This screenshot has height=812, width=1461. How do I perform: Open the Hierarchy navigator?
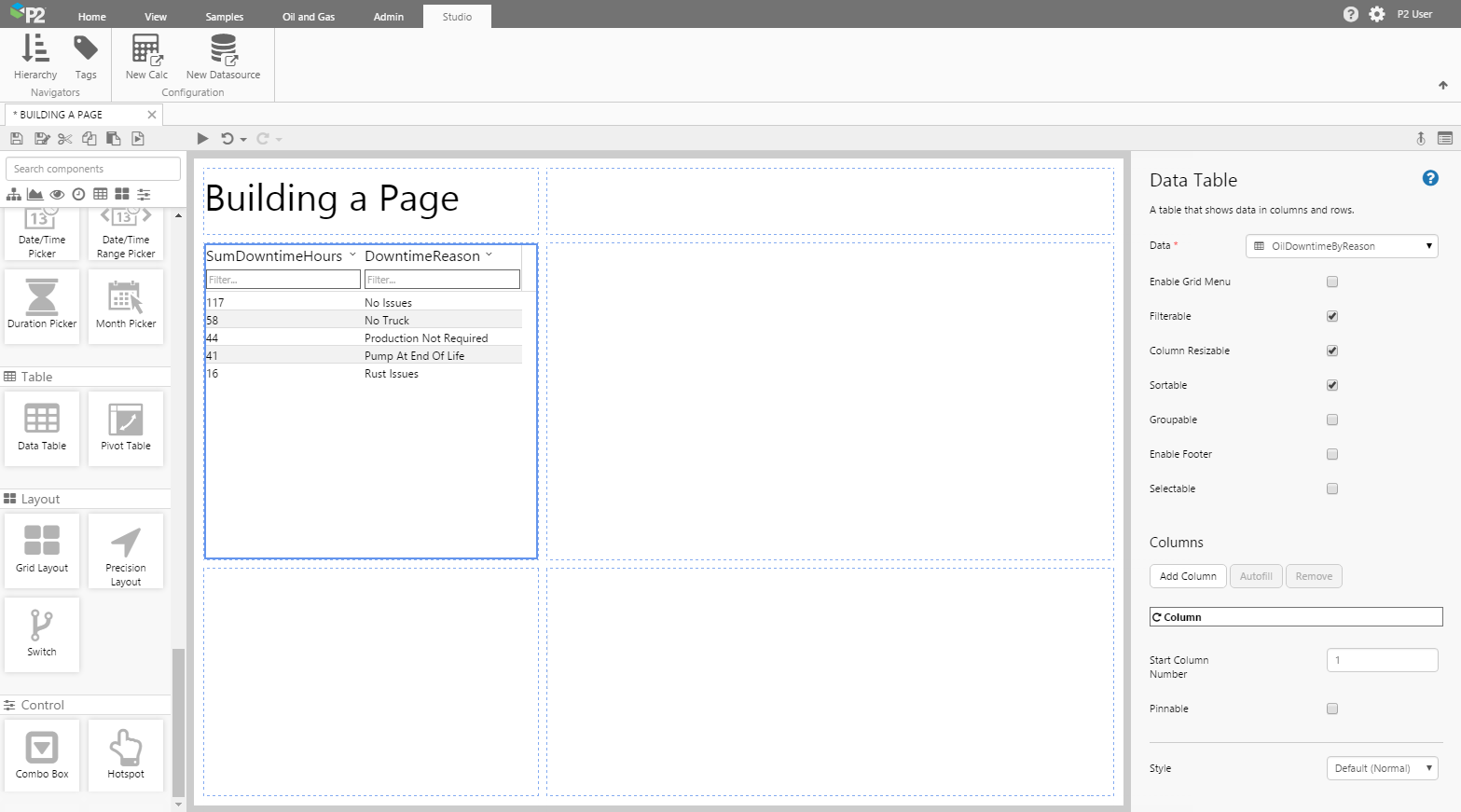pyautogui.click(x=34, y=58)
